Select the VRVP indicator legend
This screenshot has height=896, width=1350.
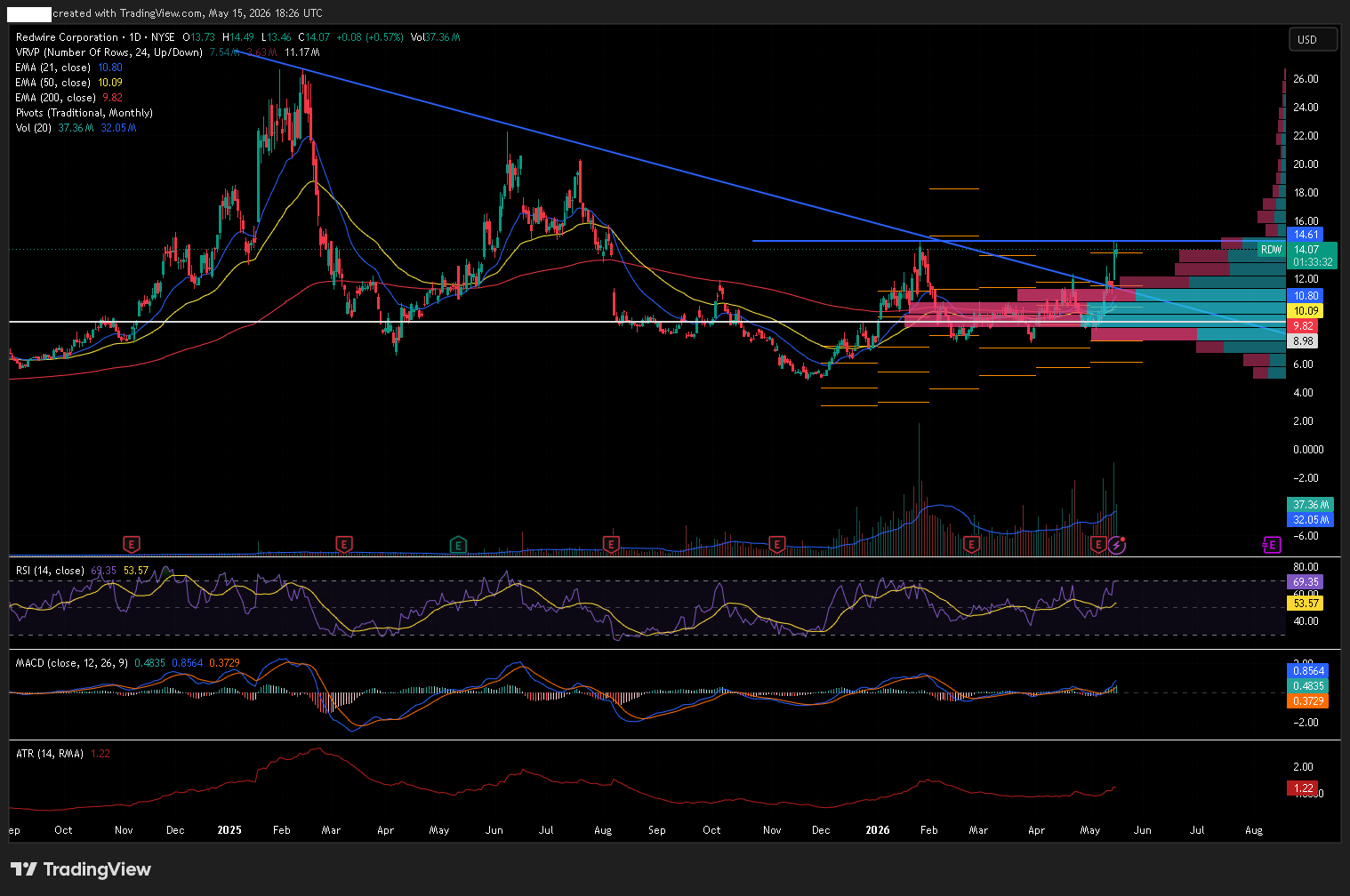(x=109, y=52)
